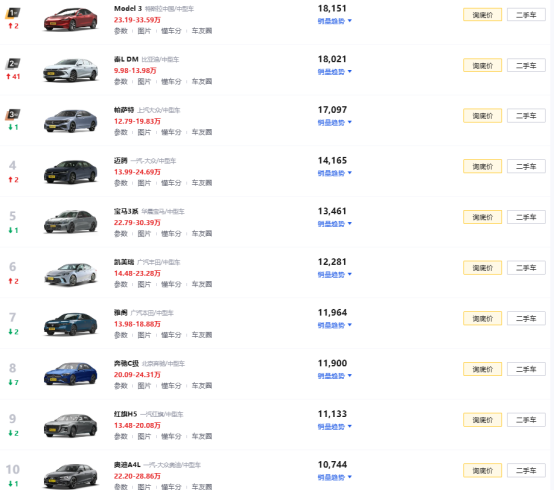Open 图片 link under 帕萨特
The image size is (554, 490).
tap(144, 132)
